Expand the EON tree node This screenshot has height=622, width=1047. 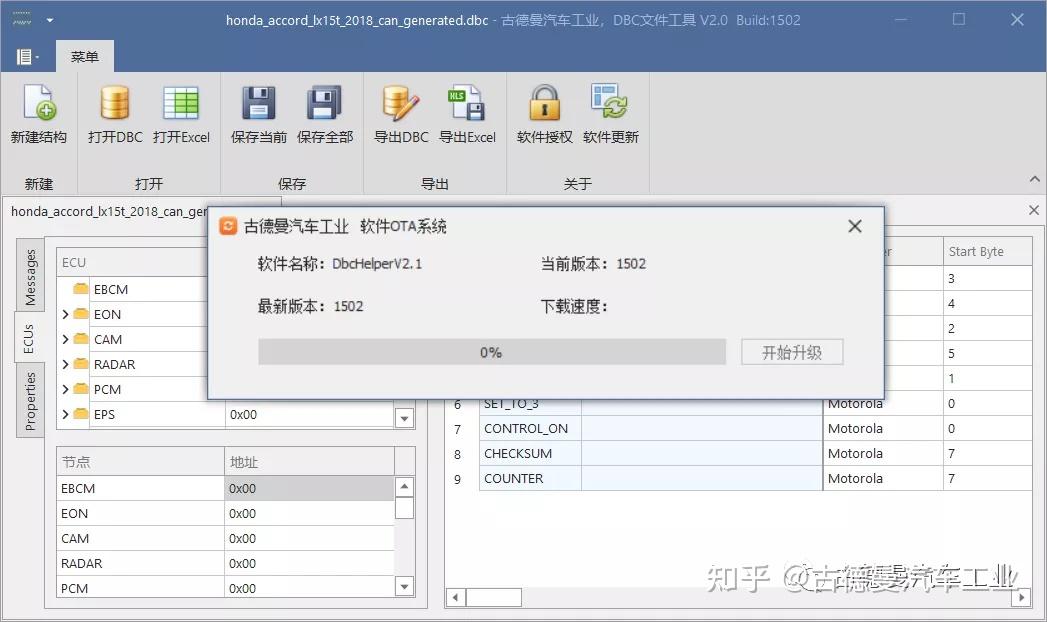[x=65, y=314]
